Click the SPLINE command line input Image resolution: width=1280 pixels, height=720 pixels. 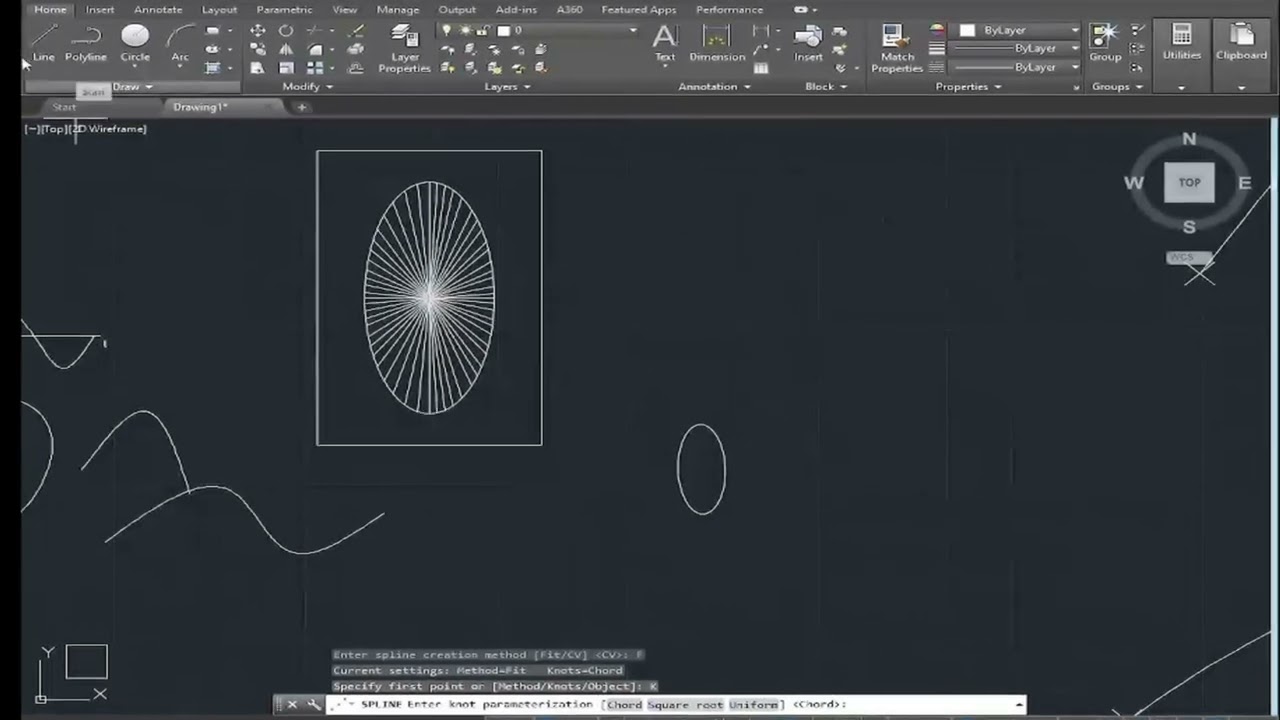pyautogui.click(x=675, y=705)
